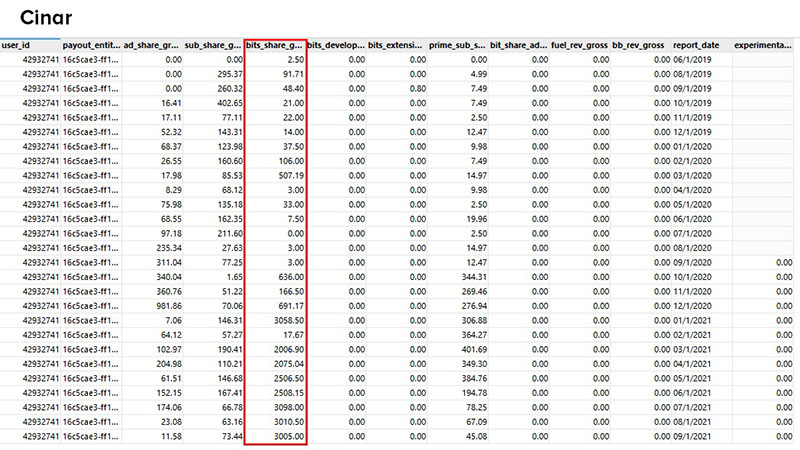The width and height of the screenshot is (800, 450).
Task: Click the experimenta column header
Action: pyautogui.click(x=765, y=46)
